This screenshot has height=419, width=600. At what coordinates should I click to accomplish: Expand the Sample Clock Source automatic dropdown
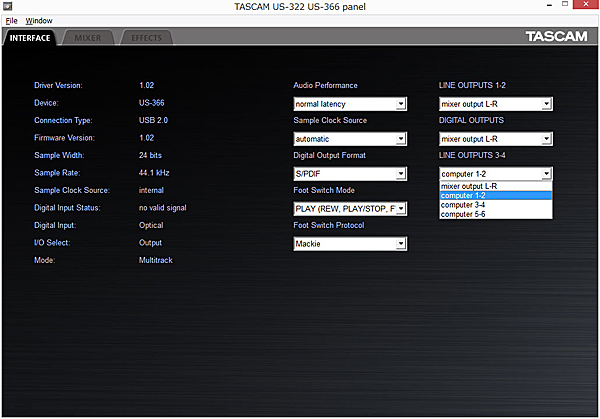pos(350,139)
